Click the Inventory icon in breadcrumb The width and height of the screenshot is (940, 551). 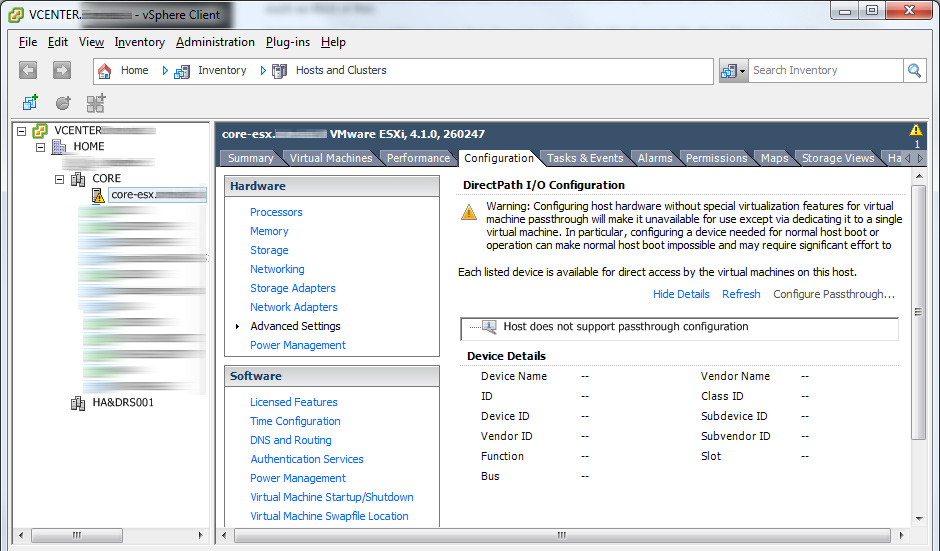(182, 71)
